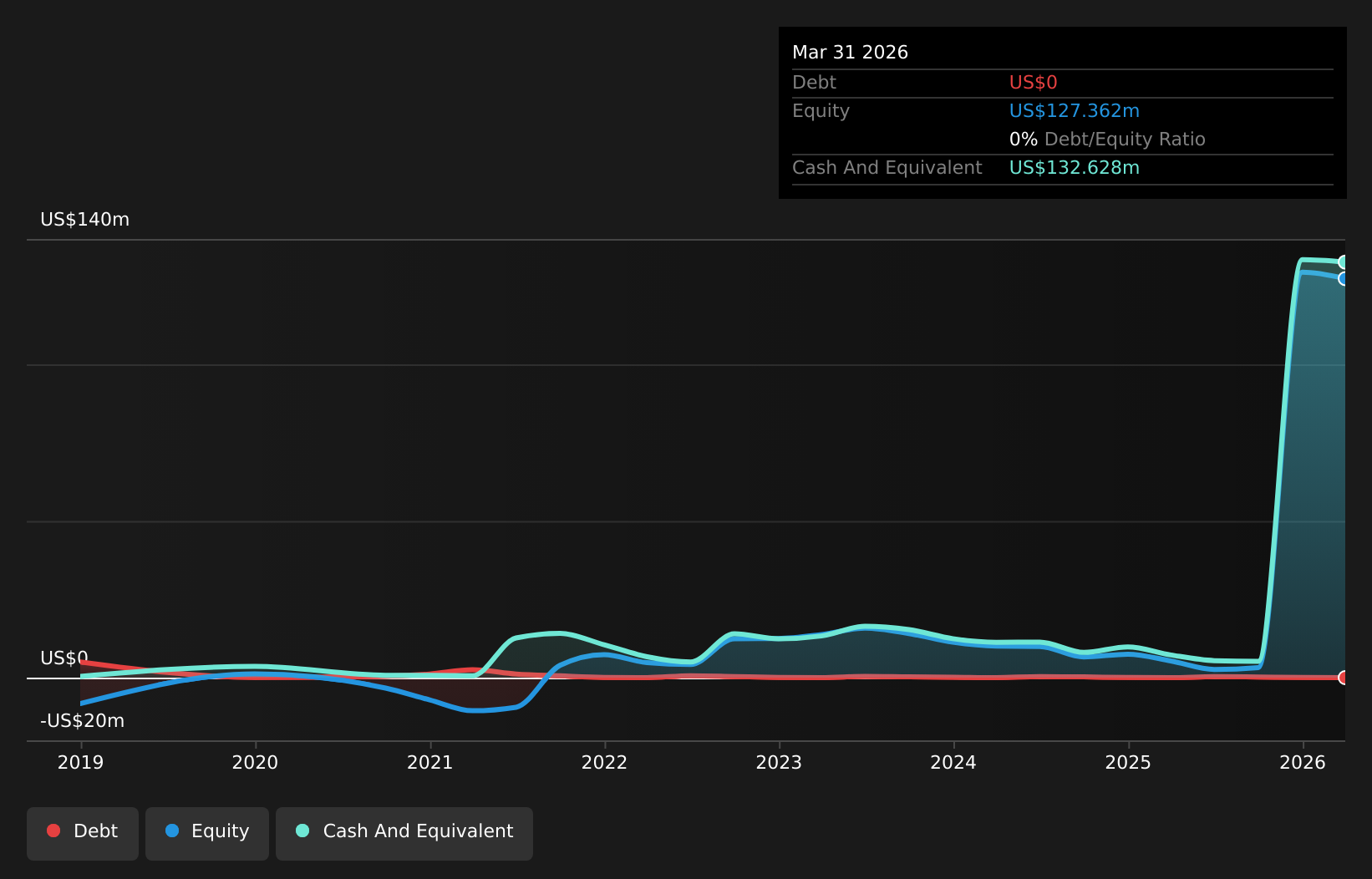Click the Equity row label in tooltip

coord(821,111)
